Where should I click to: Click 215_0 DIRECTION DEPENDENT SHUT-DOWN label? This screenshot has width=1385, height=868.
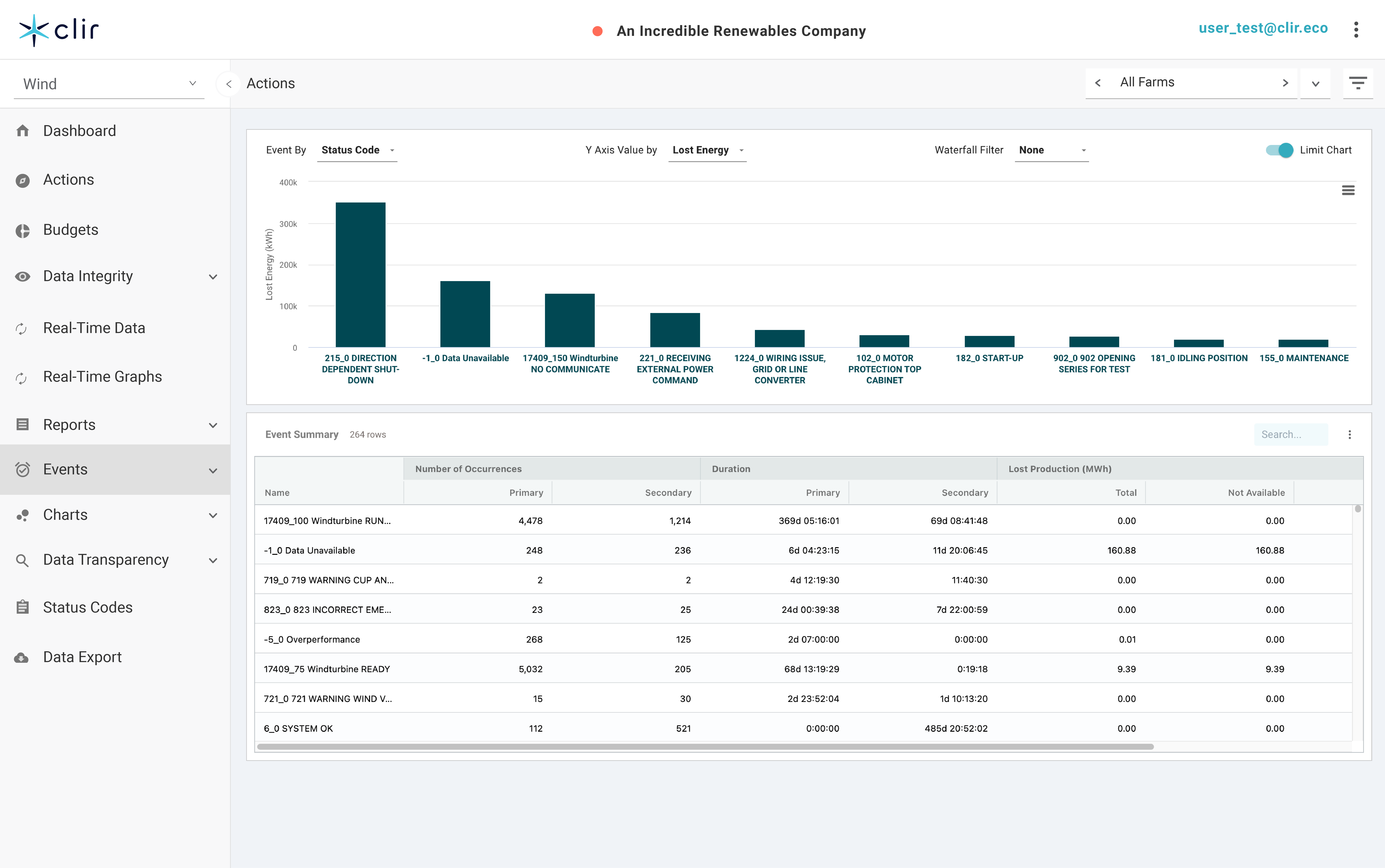tap(361, 369)
